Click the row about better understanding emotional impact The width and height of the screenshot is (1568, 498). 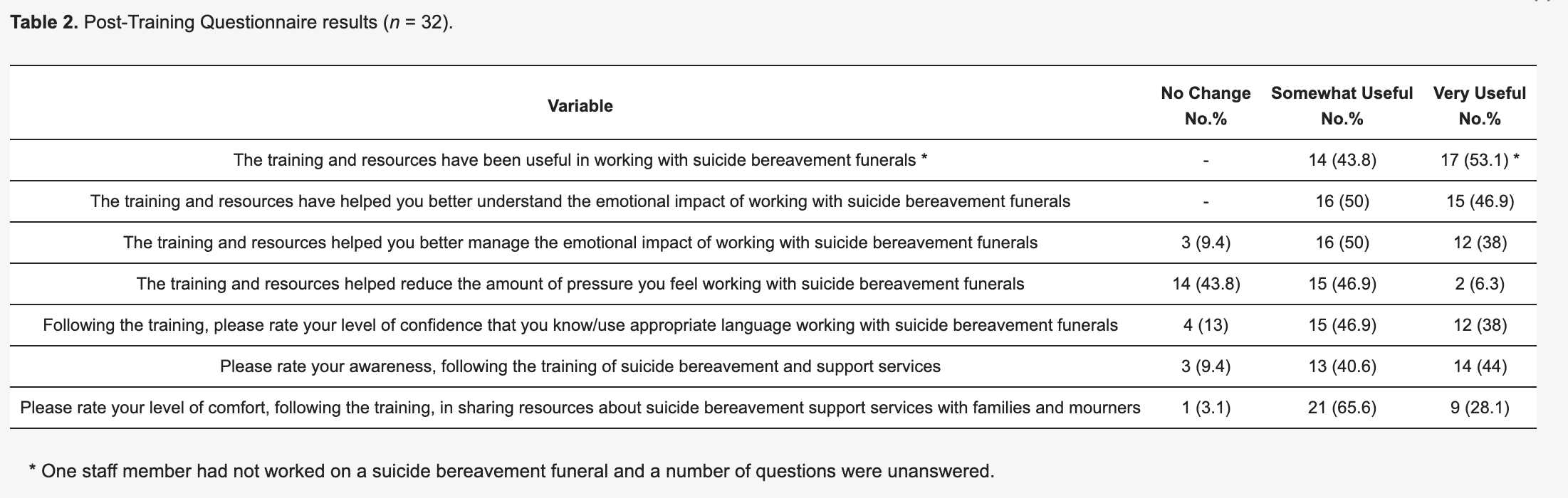773,201
